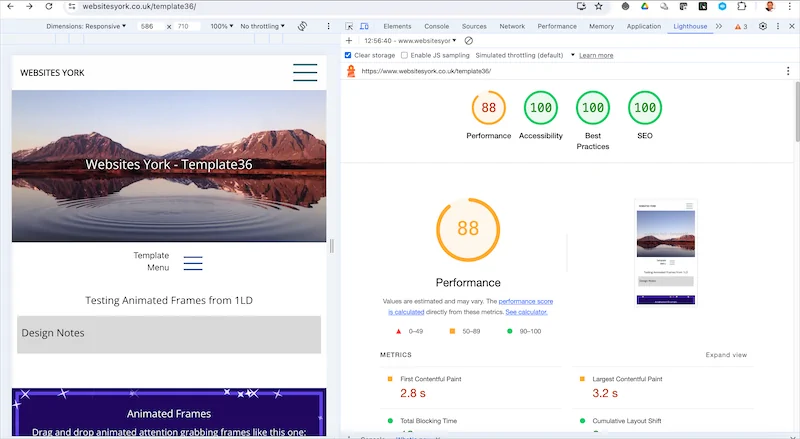The width and height of the screenshot is (800, 439).
Task: Jump to the SEO 100 score gauge
Action: pyautogui.click(x=645, y=108)
